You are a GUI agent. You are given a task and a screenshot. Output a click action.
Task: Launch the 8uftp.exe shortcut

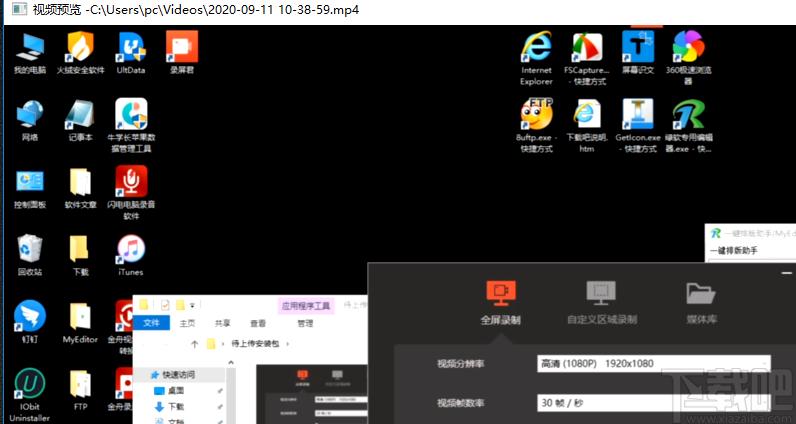pyautogui.click(x=536, y=126)
